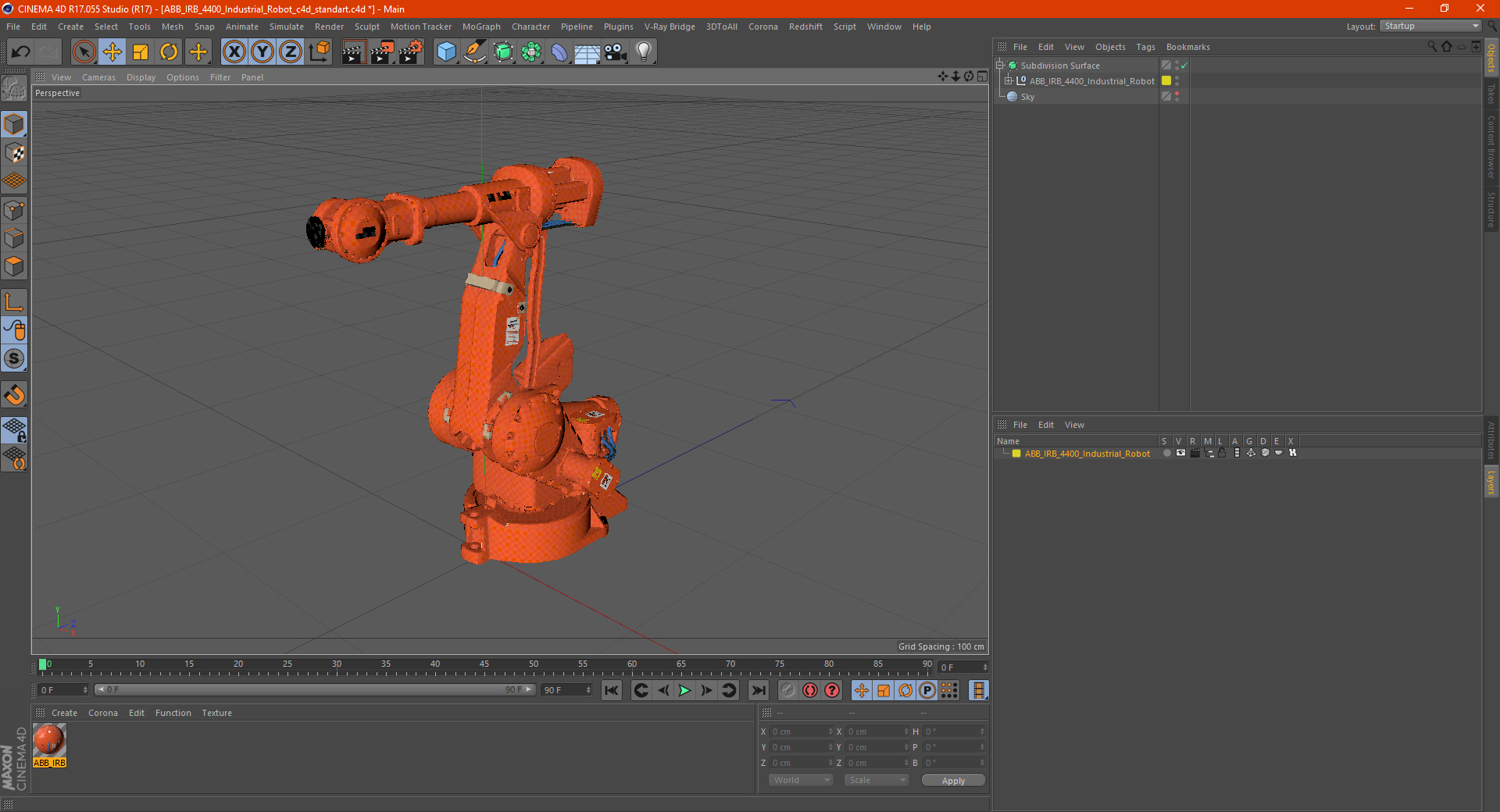The width and height of the screenshot is (1500, 812).
Task: Switch to Points mode
Action: (14, 210)
